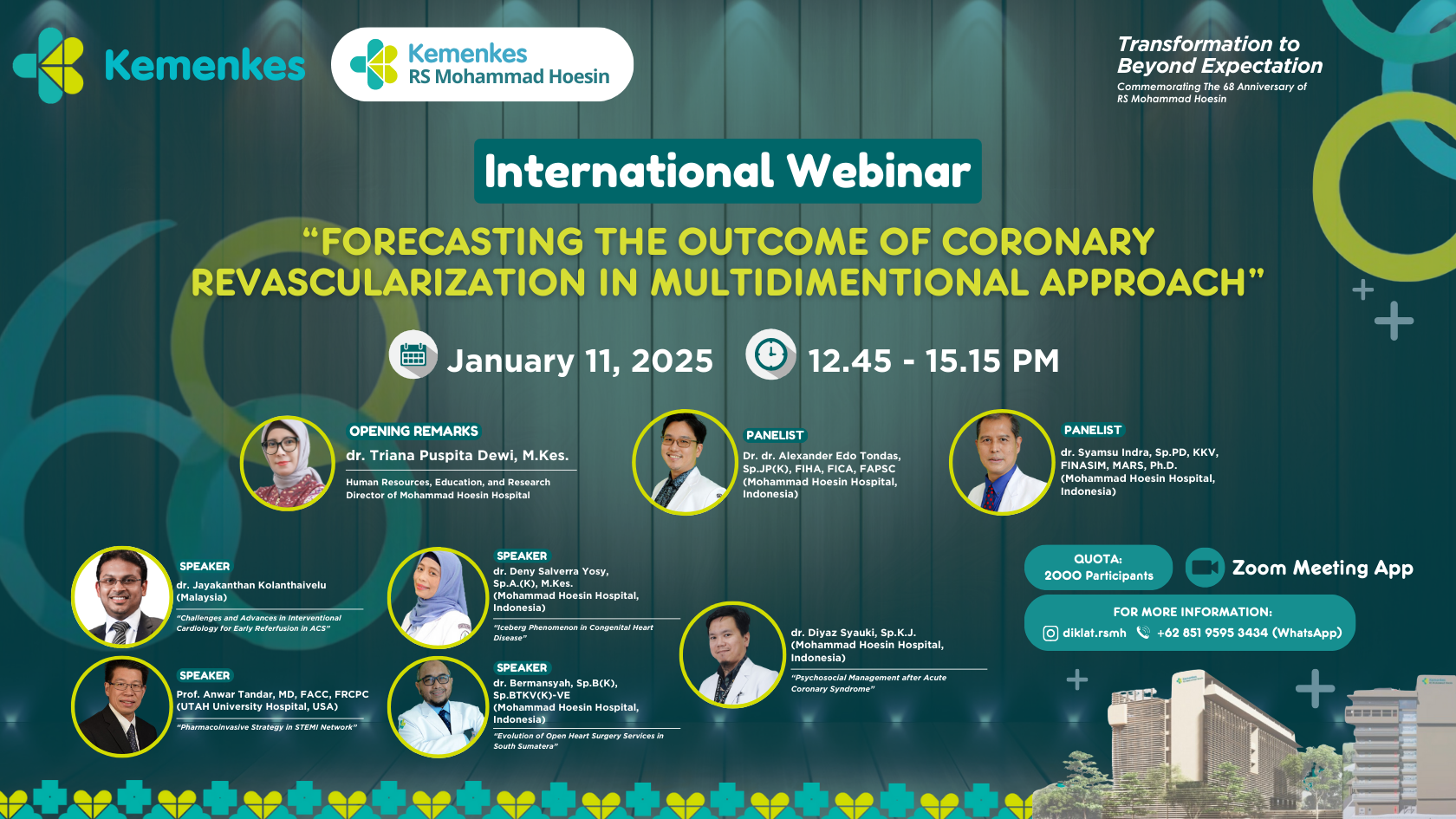
Task: Click the text 'January 11, 2025'
Action: [580, 361]
